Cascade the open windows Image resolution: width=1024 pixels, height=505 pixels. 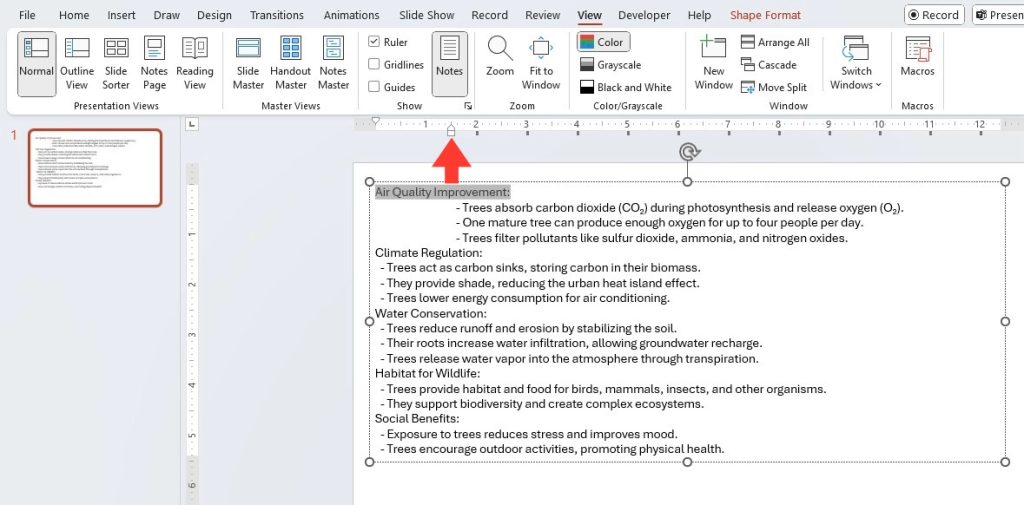769,65
